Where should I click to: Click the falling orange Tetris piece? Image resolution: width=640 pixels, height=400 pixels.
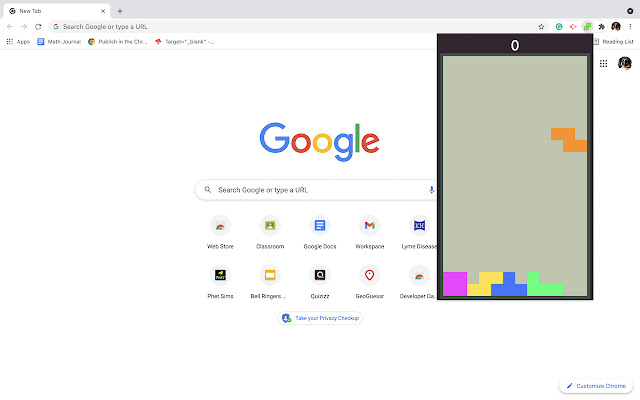pos(569,140)
